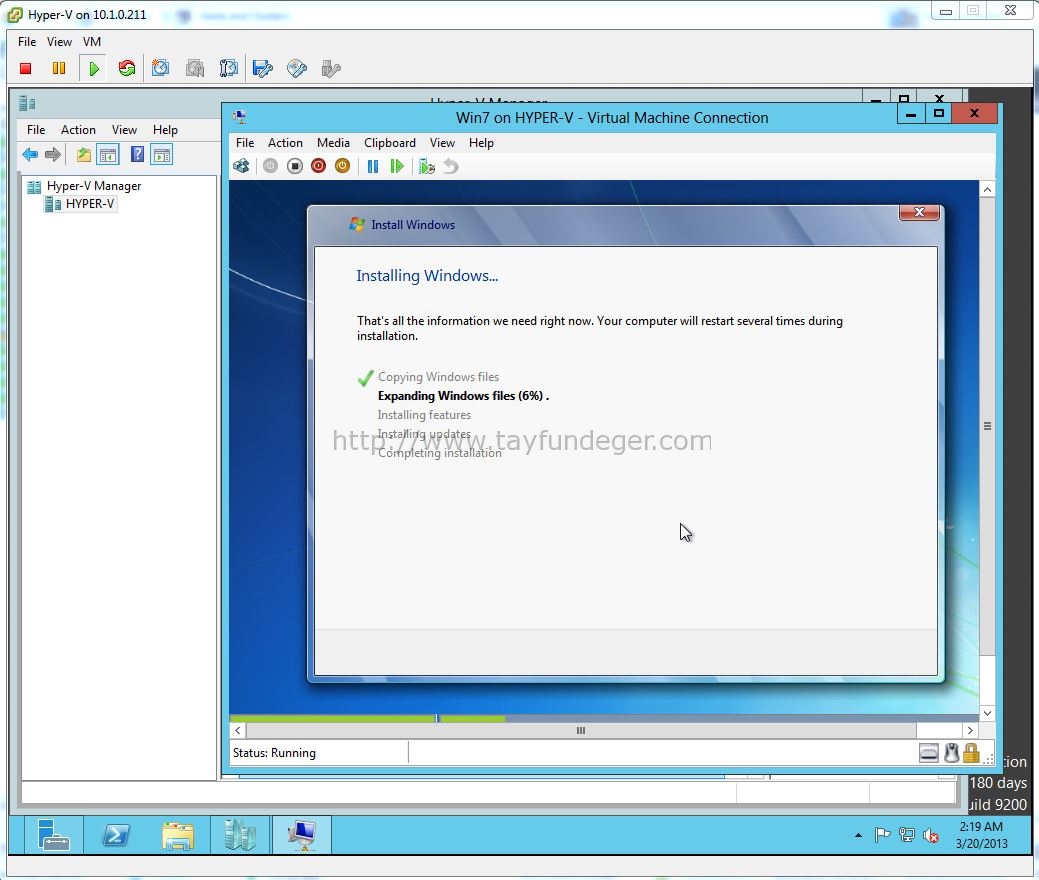Toggle the action pane icon in Hyper-V Manager
This screenshot has width=1039, height=880.
[x=162, y=155]
